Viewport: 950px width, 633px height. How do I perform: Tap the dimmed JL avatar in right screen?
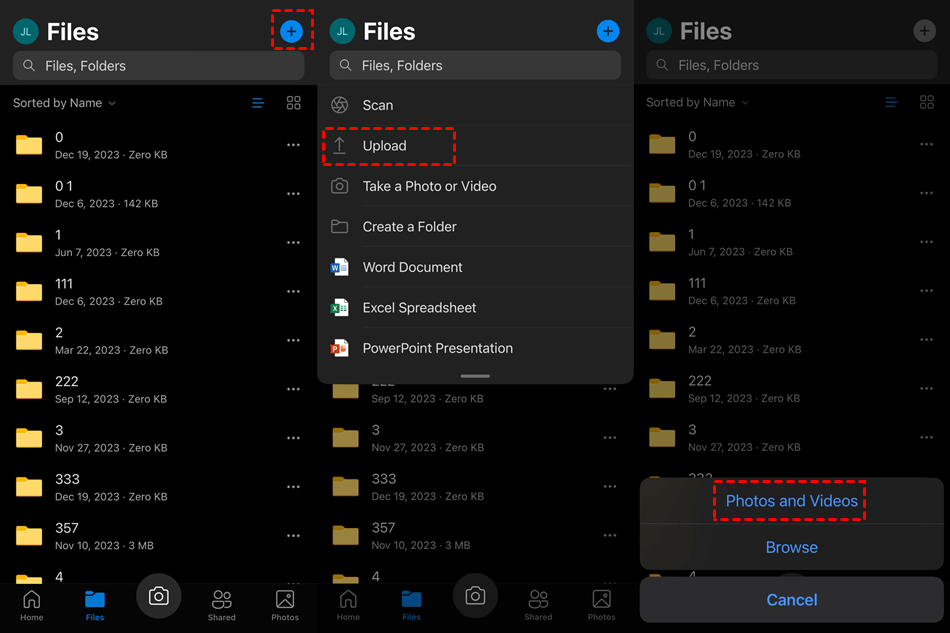(659, 31)
